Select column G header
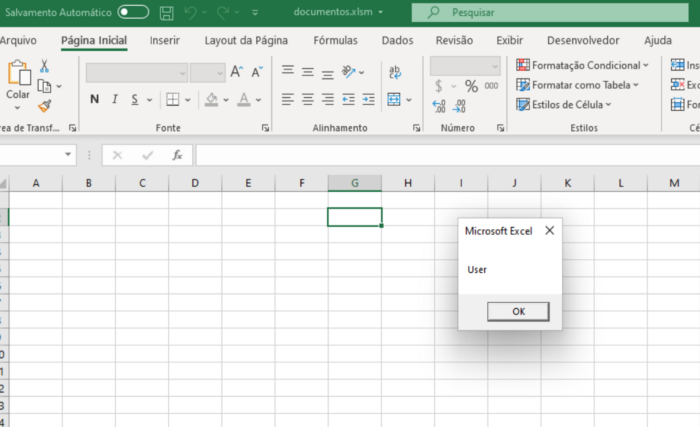This screenshot has height=427, width=700. (x=354, y=183)
